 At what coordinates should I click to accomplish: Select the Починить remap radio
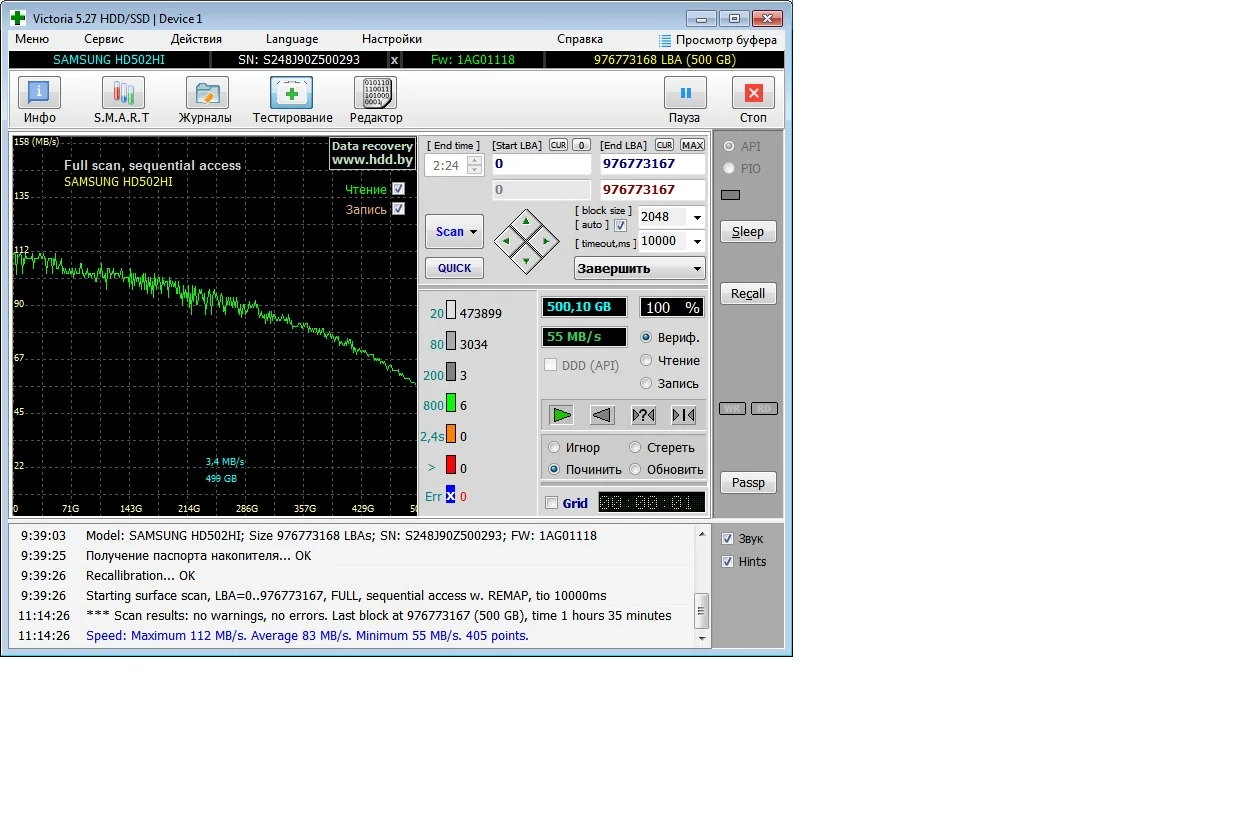click(x=554, y=469)
